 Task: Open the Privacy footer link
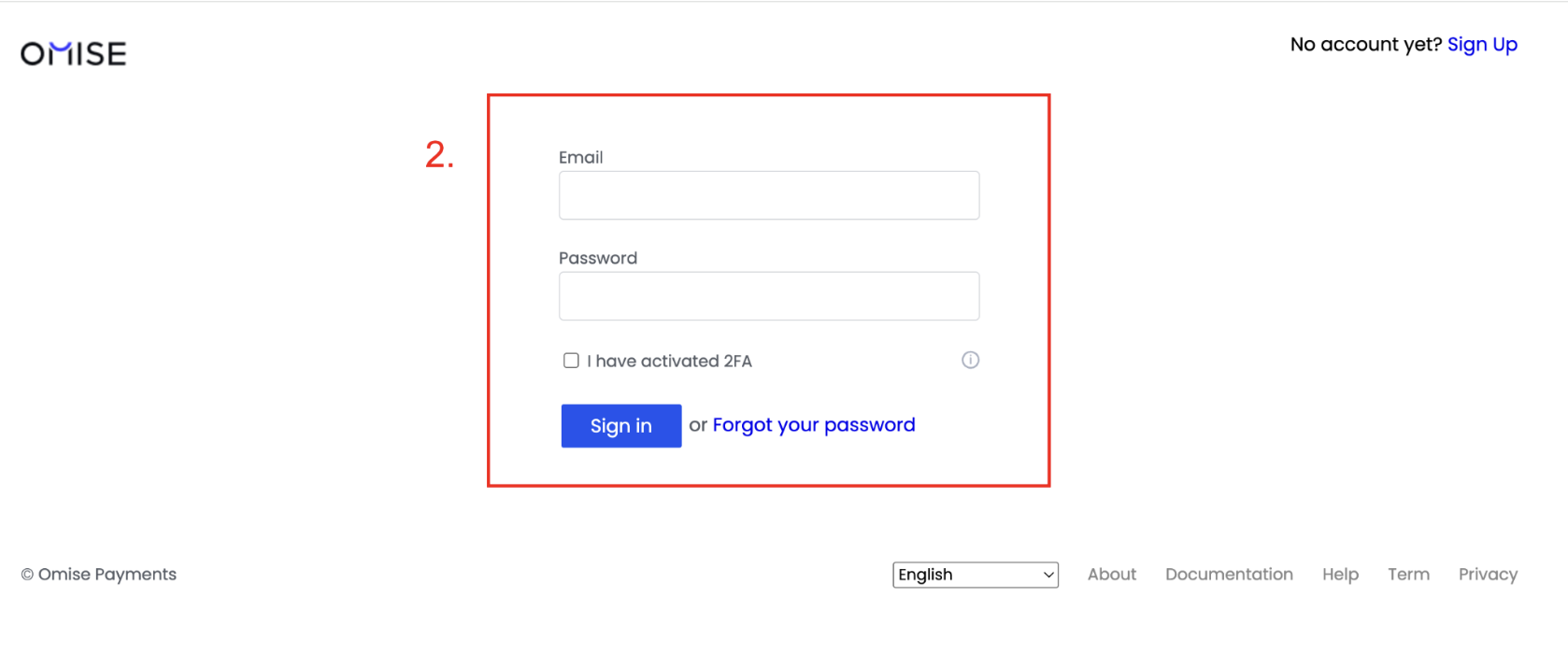click(1488, 575)
